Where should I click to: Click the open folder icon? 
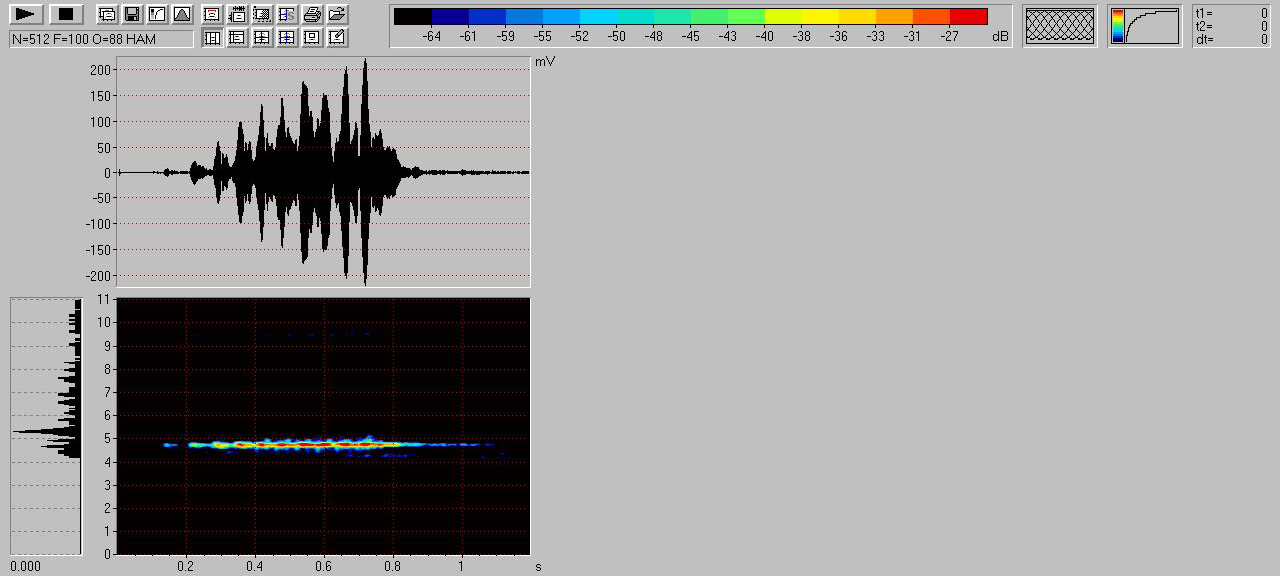(x=337, y=14)
